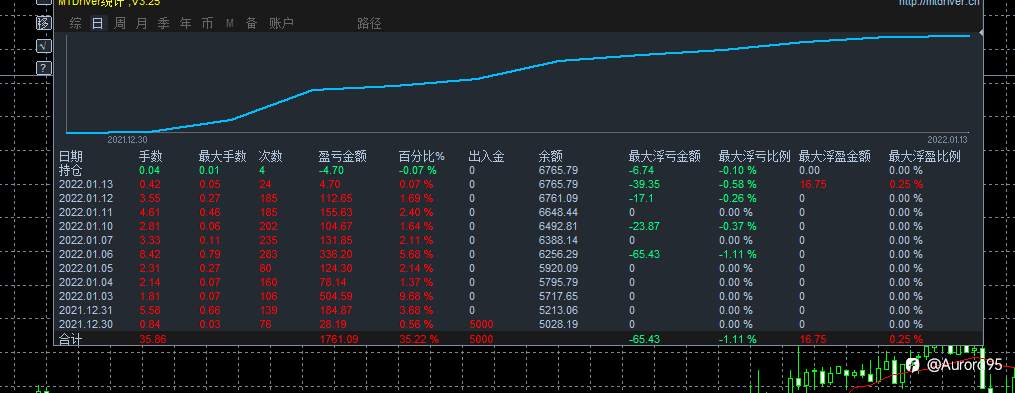Click 2022.01.13 chart end date label
The width and height of the screenshot is (1015, 393).
(x=947, y=139)
